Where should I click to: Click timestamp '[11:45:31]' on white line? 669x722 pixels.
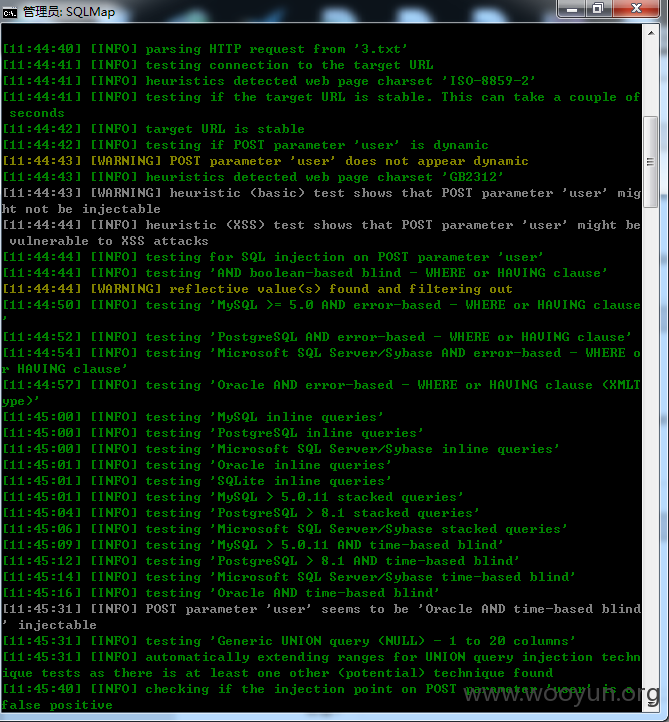pos(42,609)
